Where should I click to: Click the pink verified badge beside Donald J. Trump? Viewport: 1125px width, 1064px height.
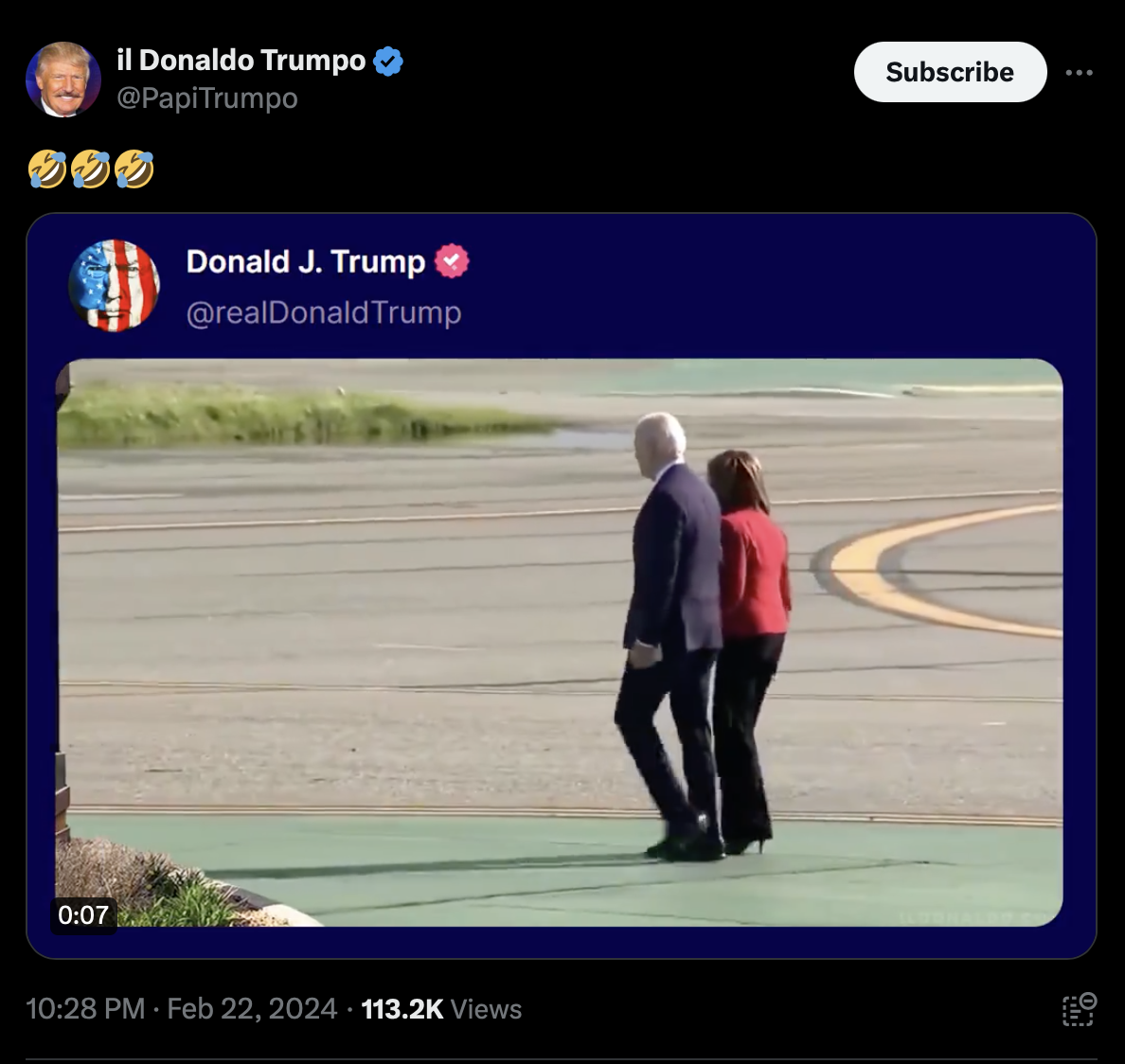452,261
